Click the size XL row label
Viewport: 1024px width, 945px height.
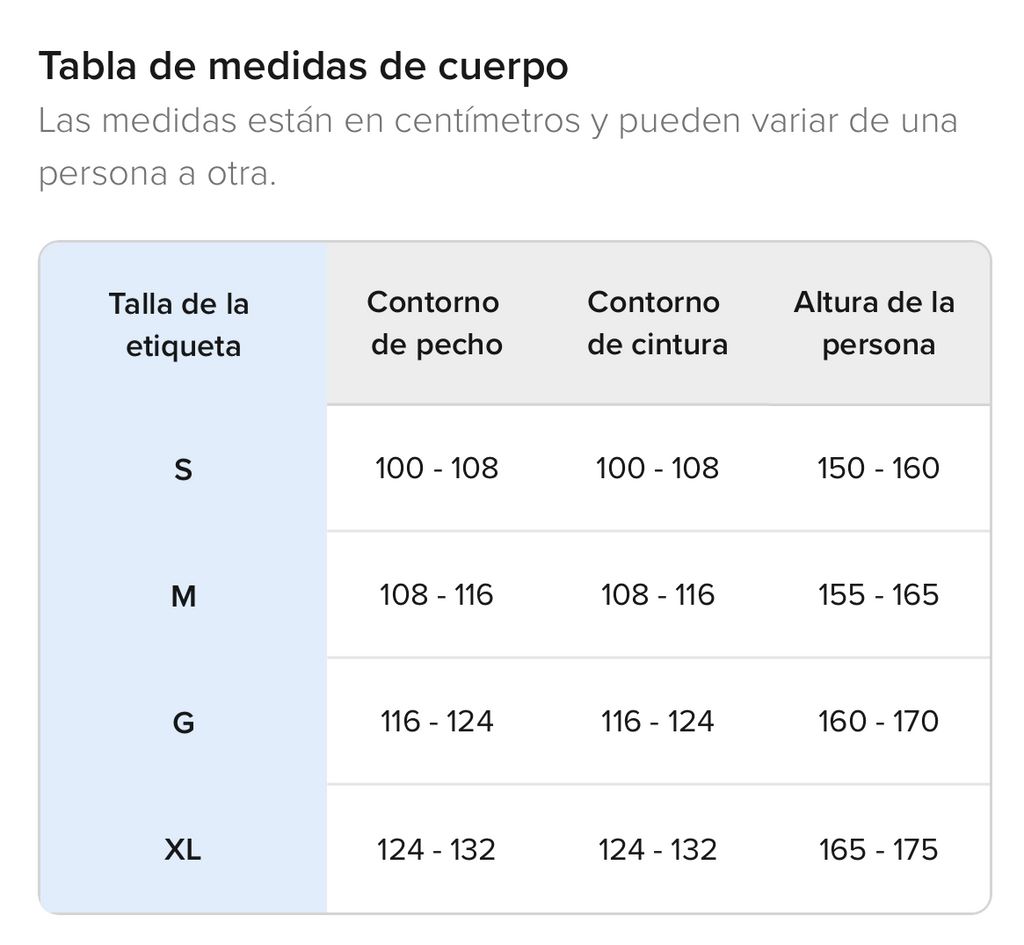tap(183, 850)
